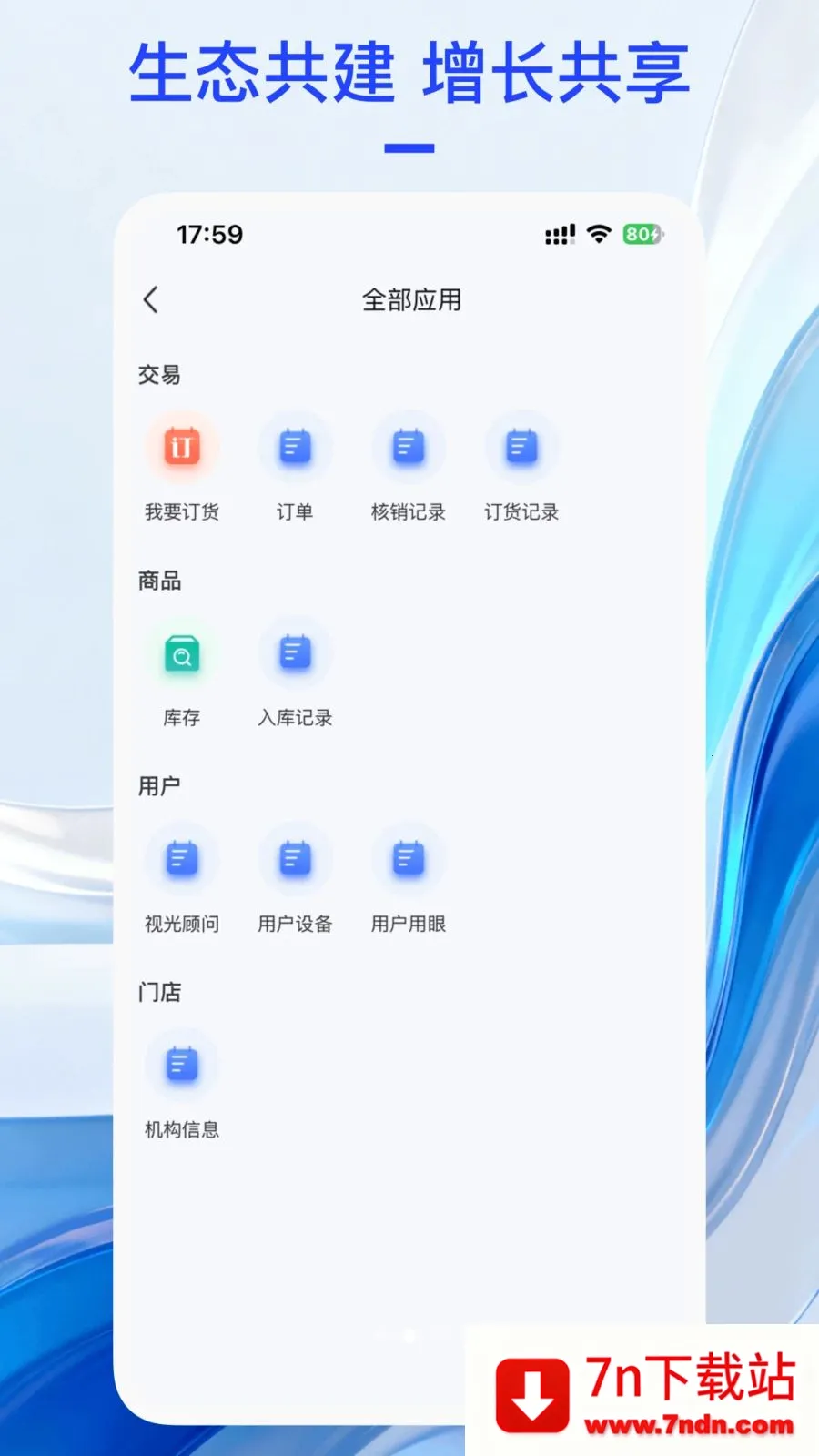The image size is (819, 1456).
Task: Select the 入库记录 label
Action: point(295,718)
